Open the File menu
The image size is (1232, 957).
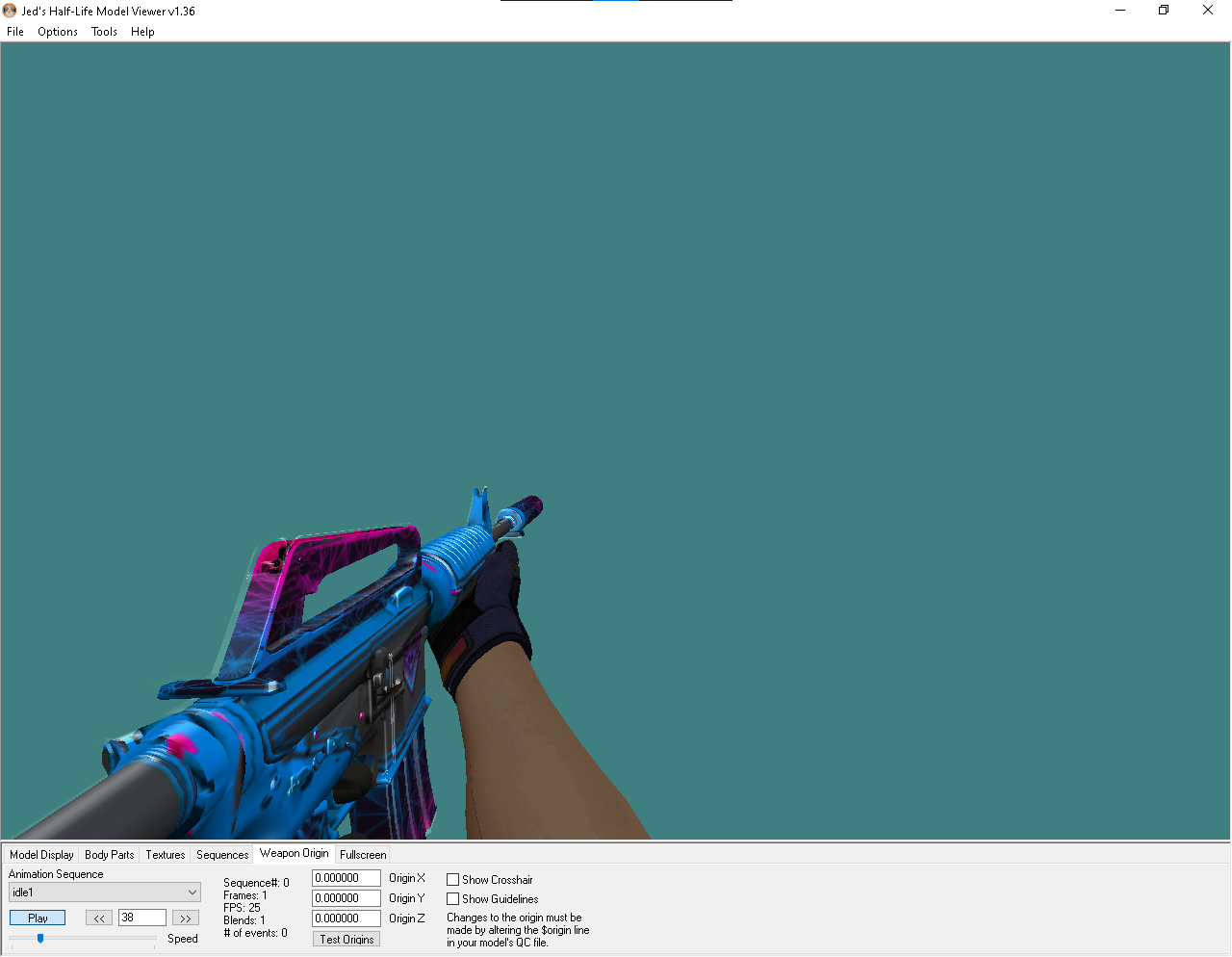[x=15, y=32]
